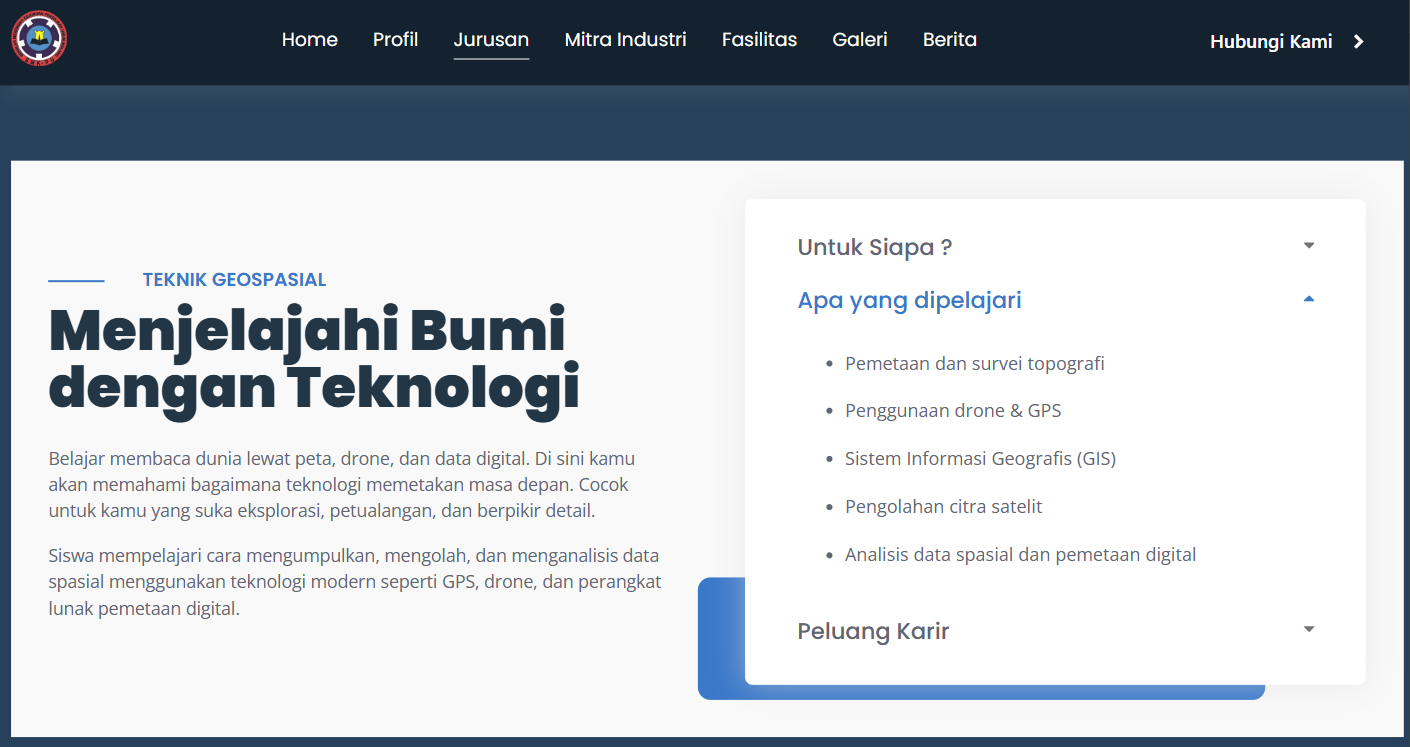This screenshot has height=747, width=1410.
Task: Click the down arrow next to Peluang Karir
Action: point(1309,629)
